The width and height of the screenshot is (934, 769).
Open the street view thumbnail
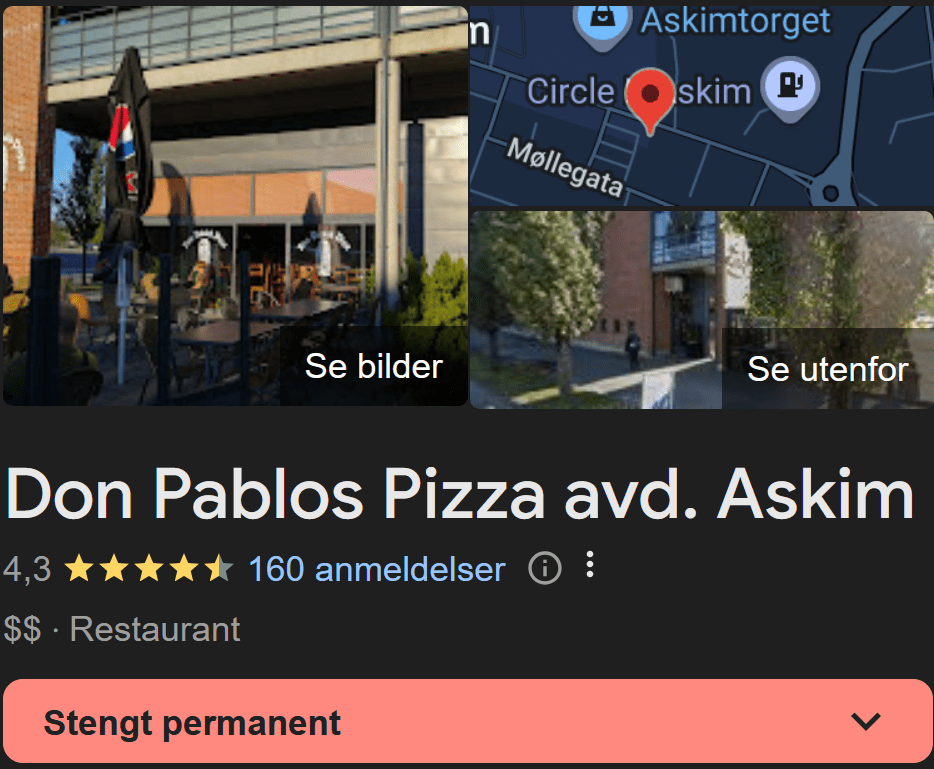point(702,310)
